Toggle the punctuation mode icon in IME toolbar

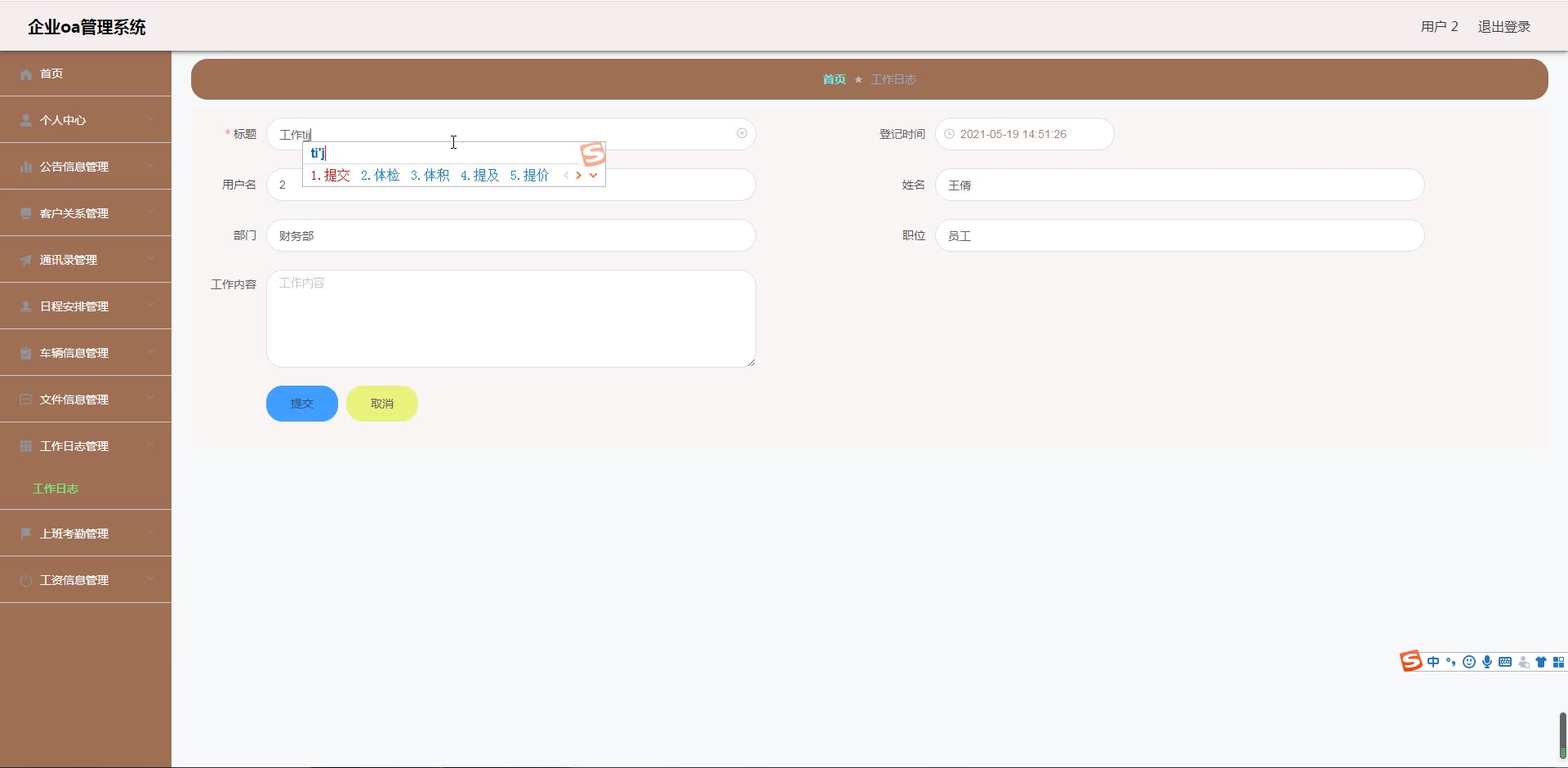tap(1451, 663)
